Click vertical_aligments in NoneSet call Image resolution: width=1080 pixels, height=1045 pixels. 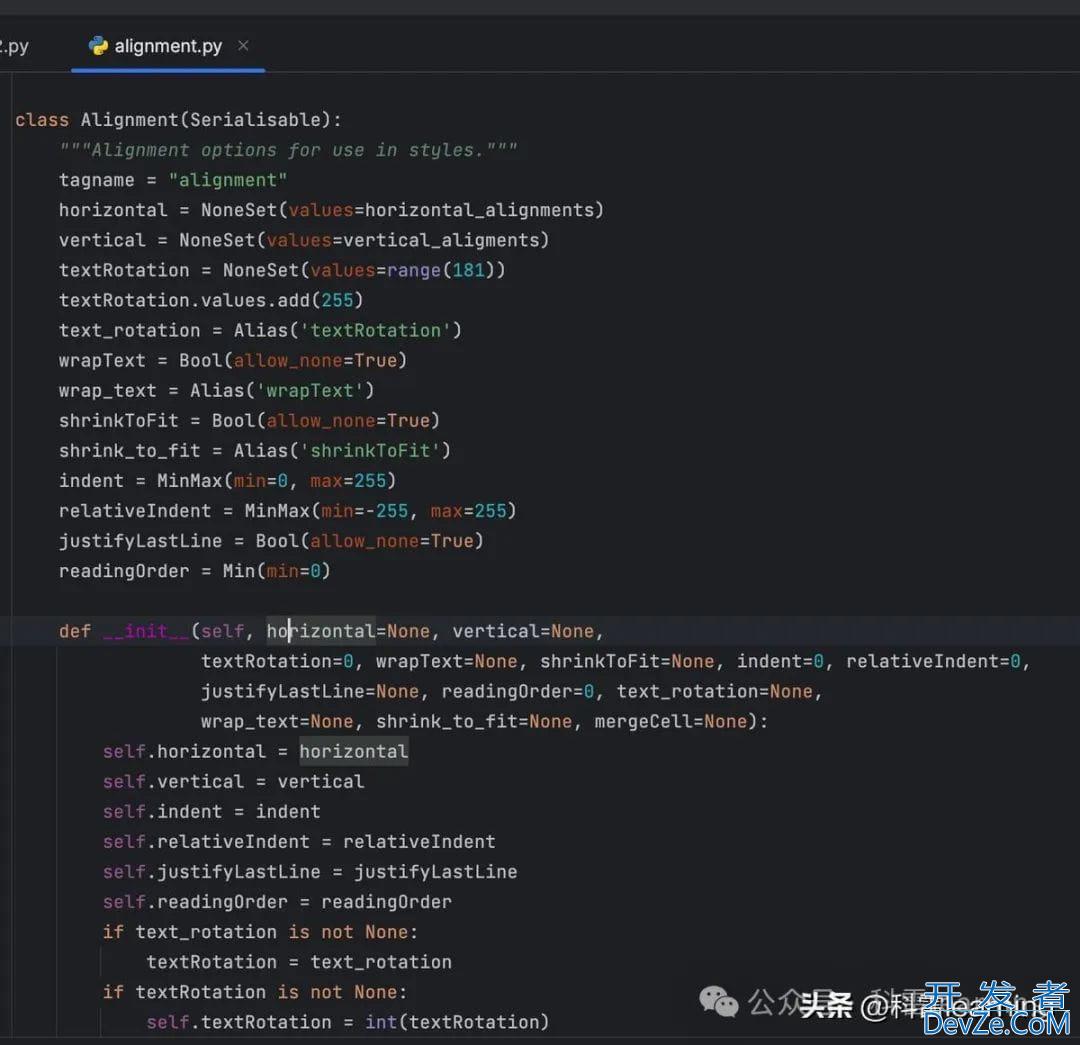point(442,240)
